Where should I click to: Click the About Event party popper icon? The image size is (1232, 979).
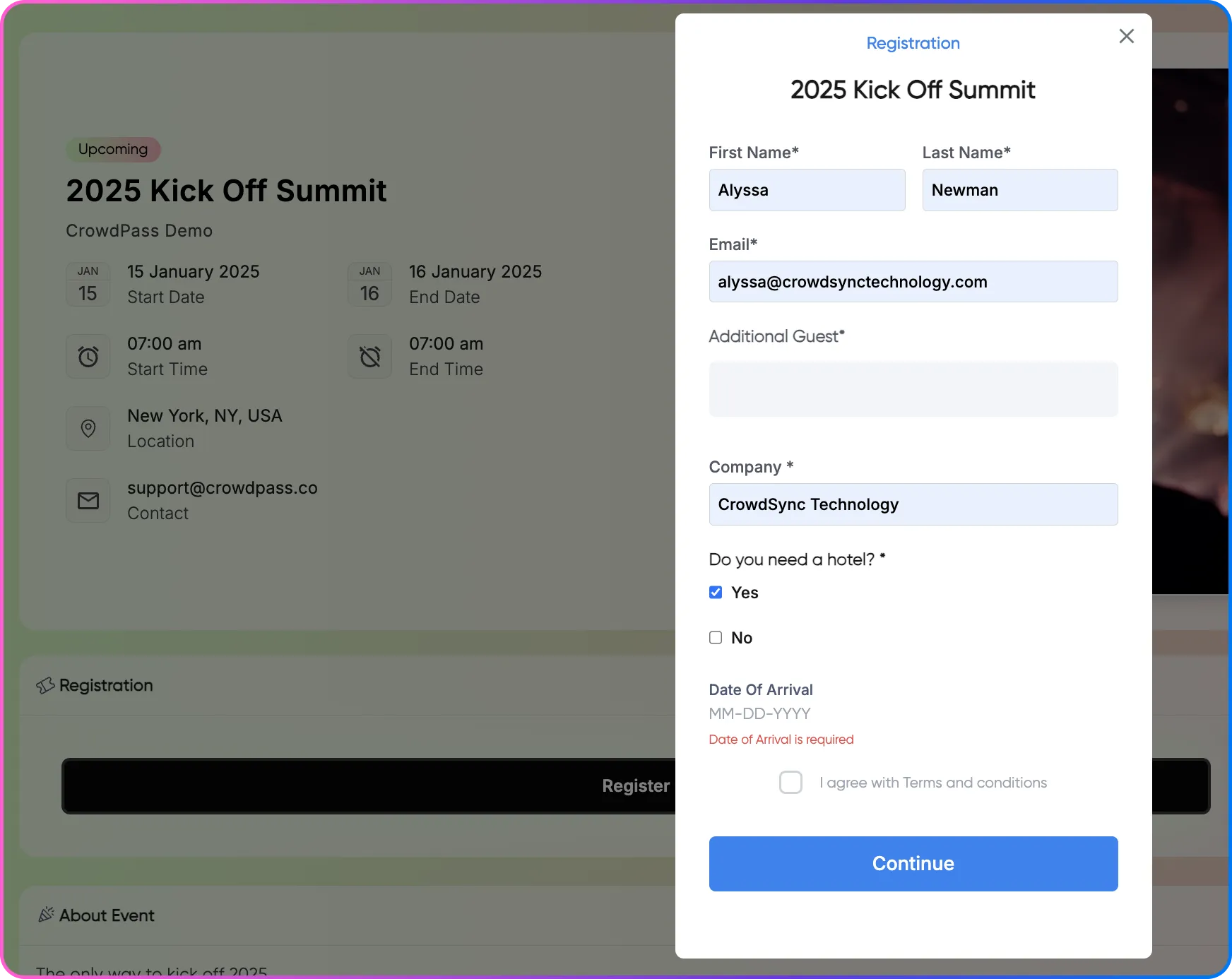[x=46, y=914]
